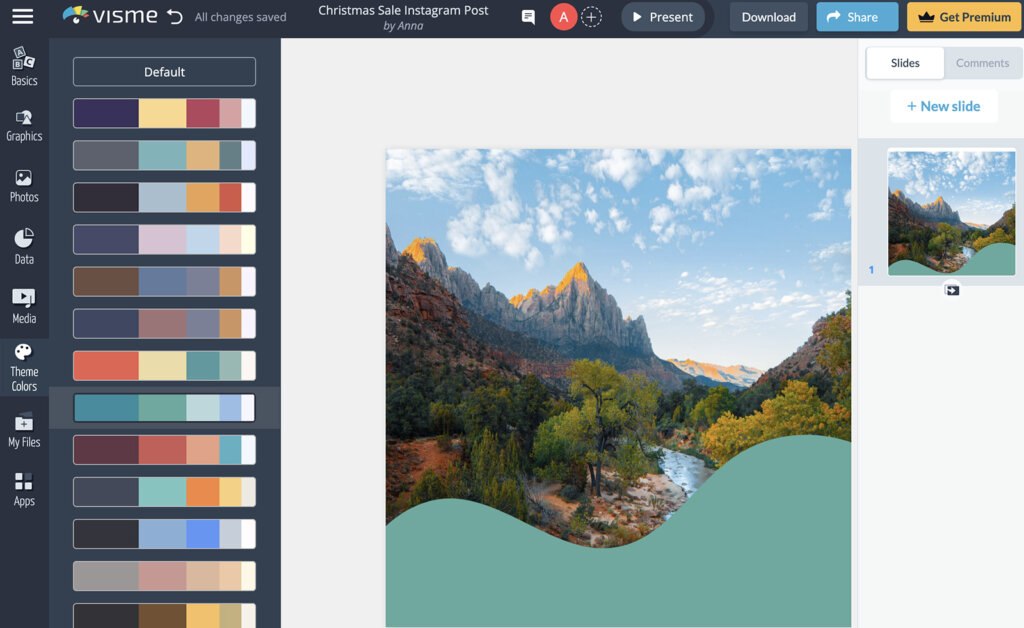Open the Graphics panel

coord(23,125)
